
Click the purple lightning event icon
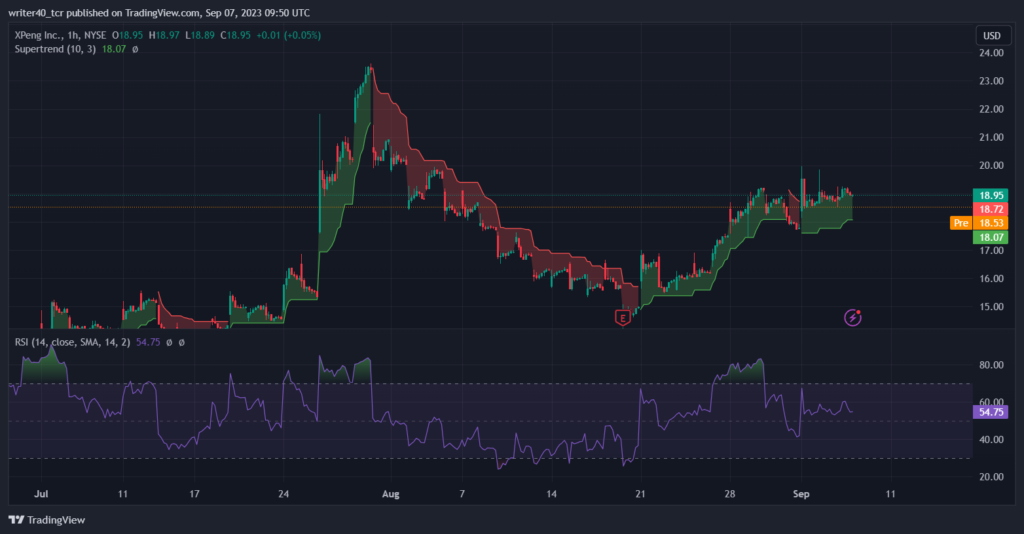click(x=852, y=317)
